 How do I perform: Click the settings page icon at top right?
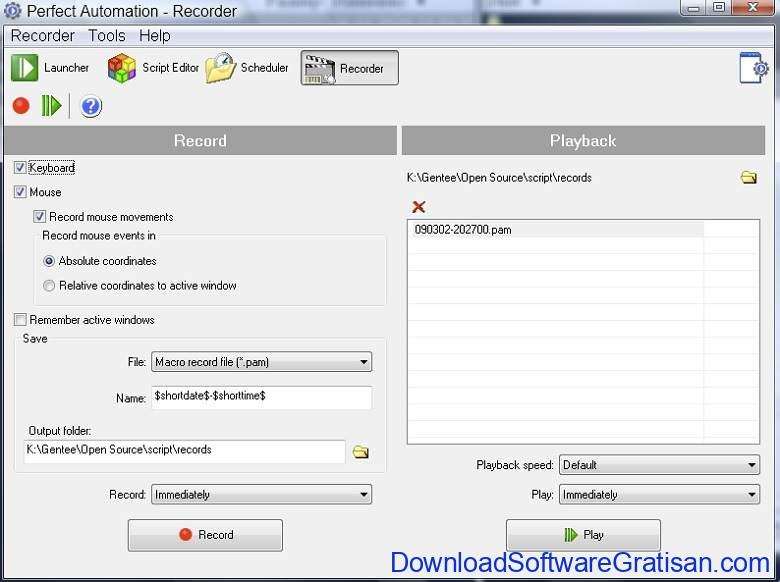(753, 68)
